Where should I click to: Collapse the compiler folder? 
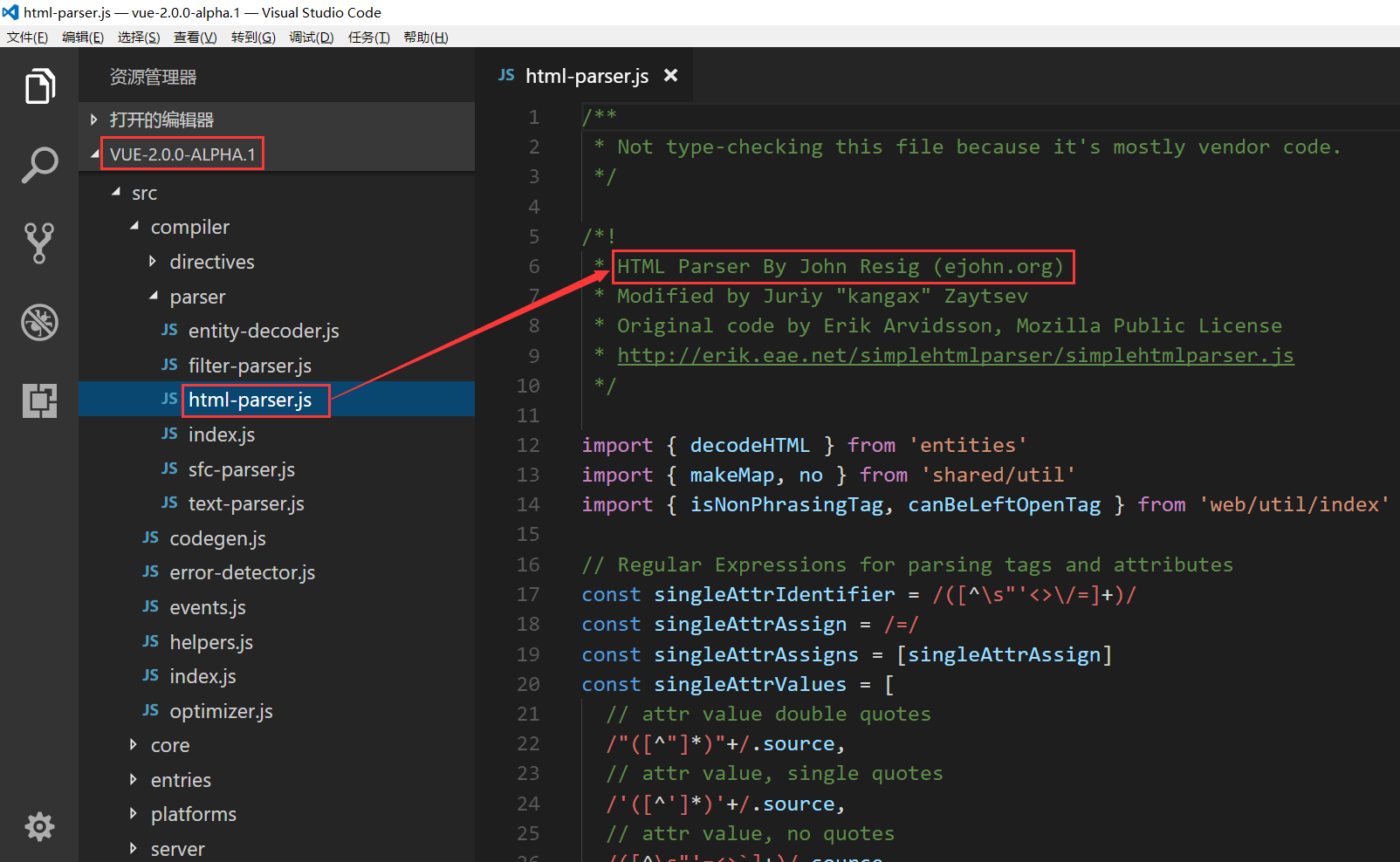[x=134, y=226]
